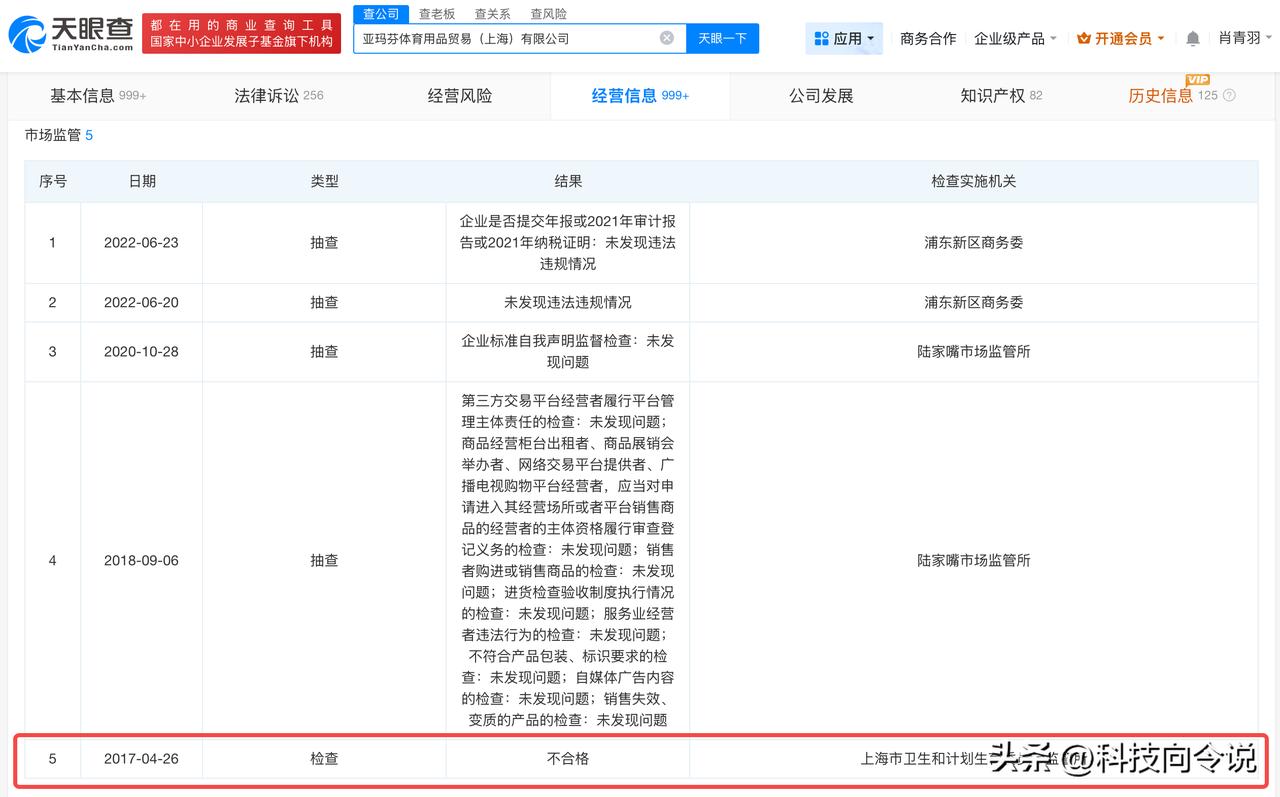Viewport: 1280px width, 797px height.
Task: Select the date 2022-06-20
Action: coord(141,302)
